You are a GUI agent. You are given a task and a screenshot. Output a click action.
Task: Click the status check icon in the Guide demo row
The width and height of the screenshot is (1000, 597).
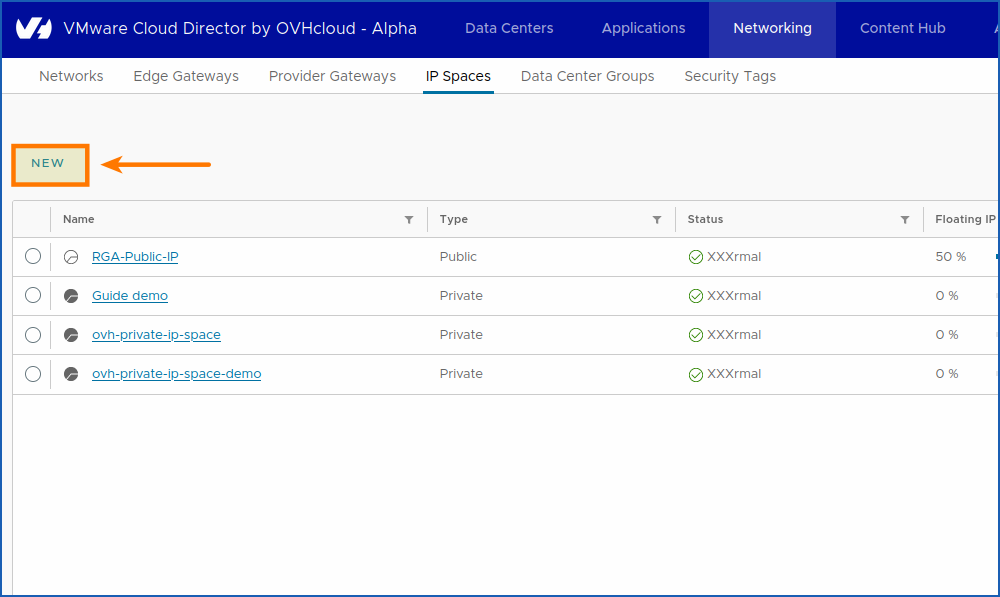(x=696, y=295)
